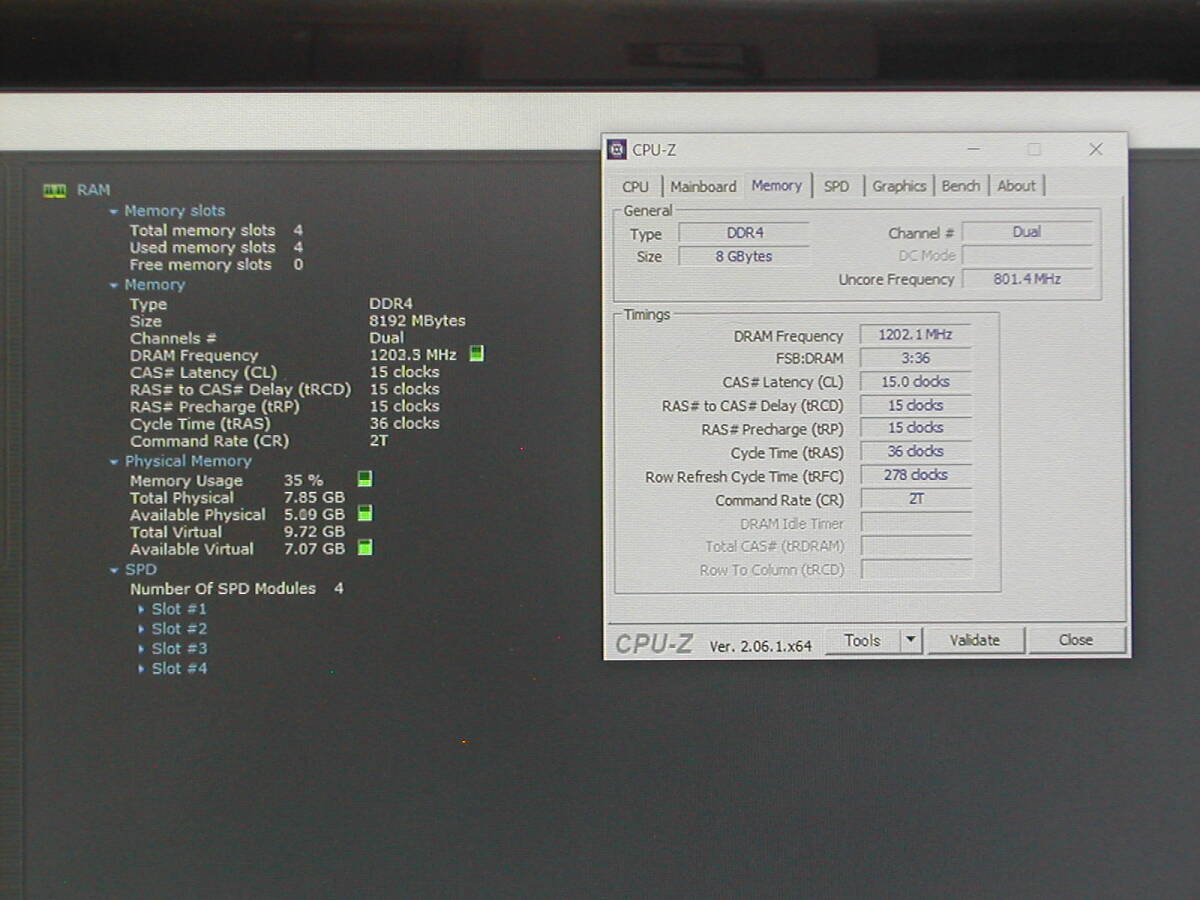
Task: Click the DDR4 Type field in CPU-Z
Action: pyautogui.click(x=744, y=233)
